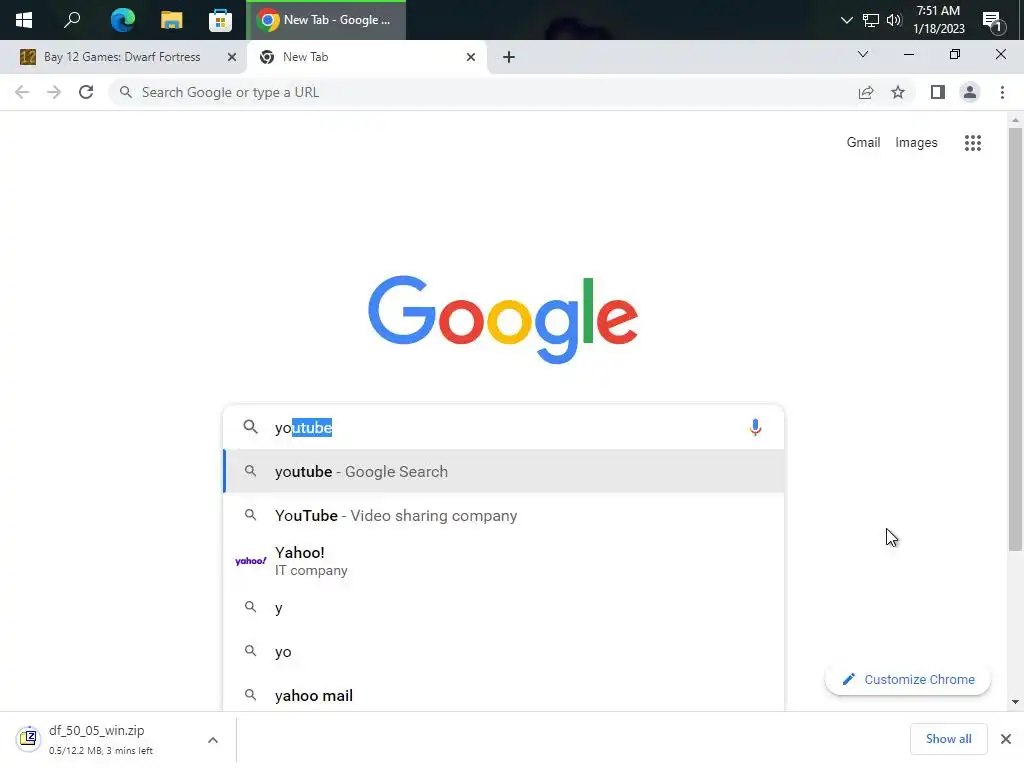Open Google Images link
This screenshot has width=1024, height=768.
(916, 142)
